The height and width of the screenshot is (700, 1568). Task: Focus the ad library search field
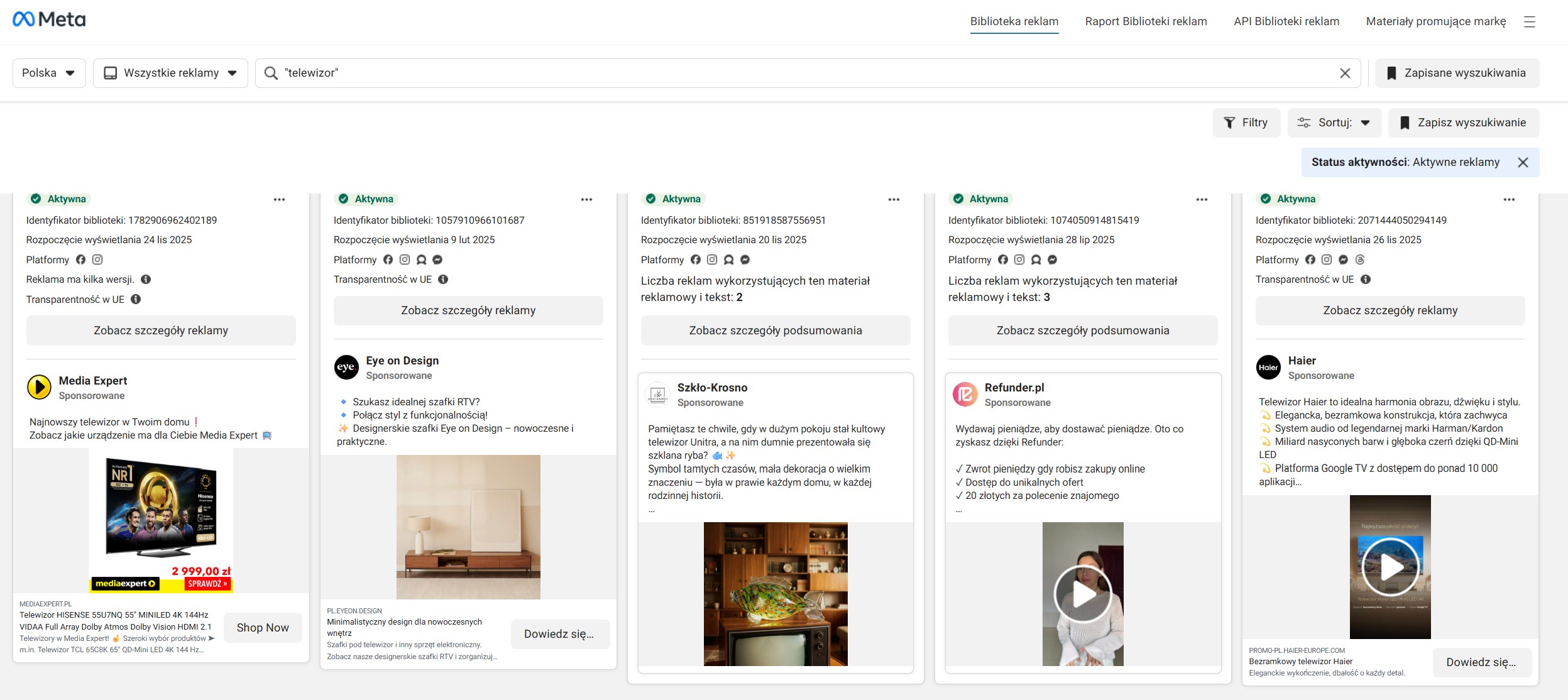[804, 73]
